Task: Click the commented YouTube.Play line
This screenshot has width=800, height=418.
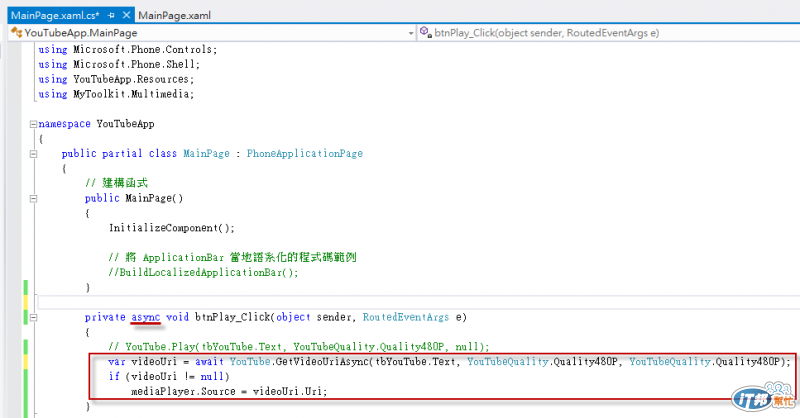Action: click(299, 347)
